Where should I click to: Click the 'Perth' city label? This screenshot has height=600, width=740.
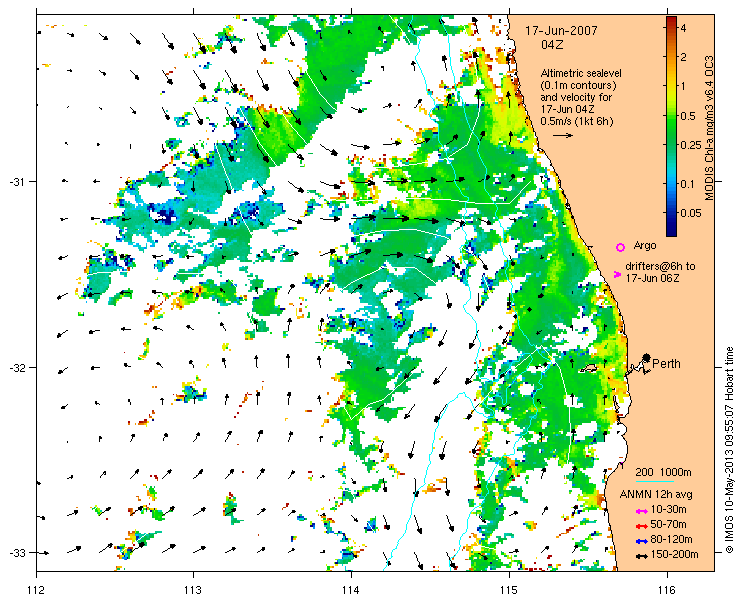tap(666, 363)
